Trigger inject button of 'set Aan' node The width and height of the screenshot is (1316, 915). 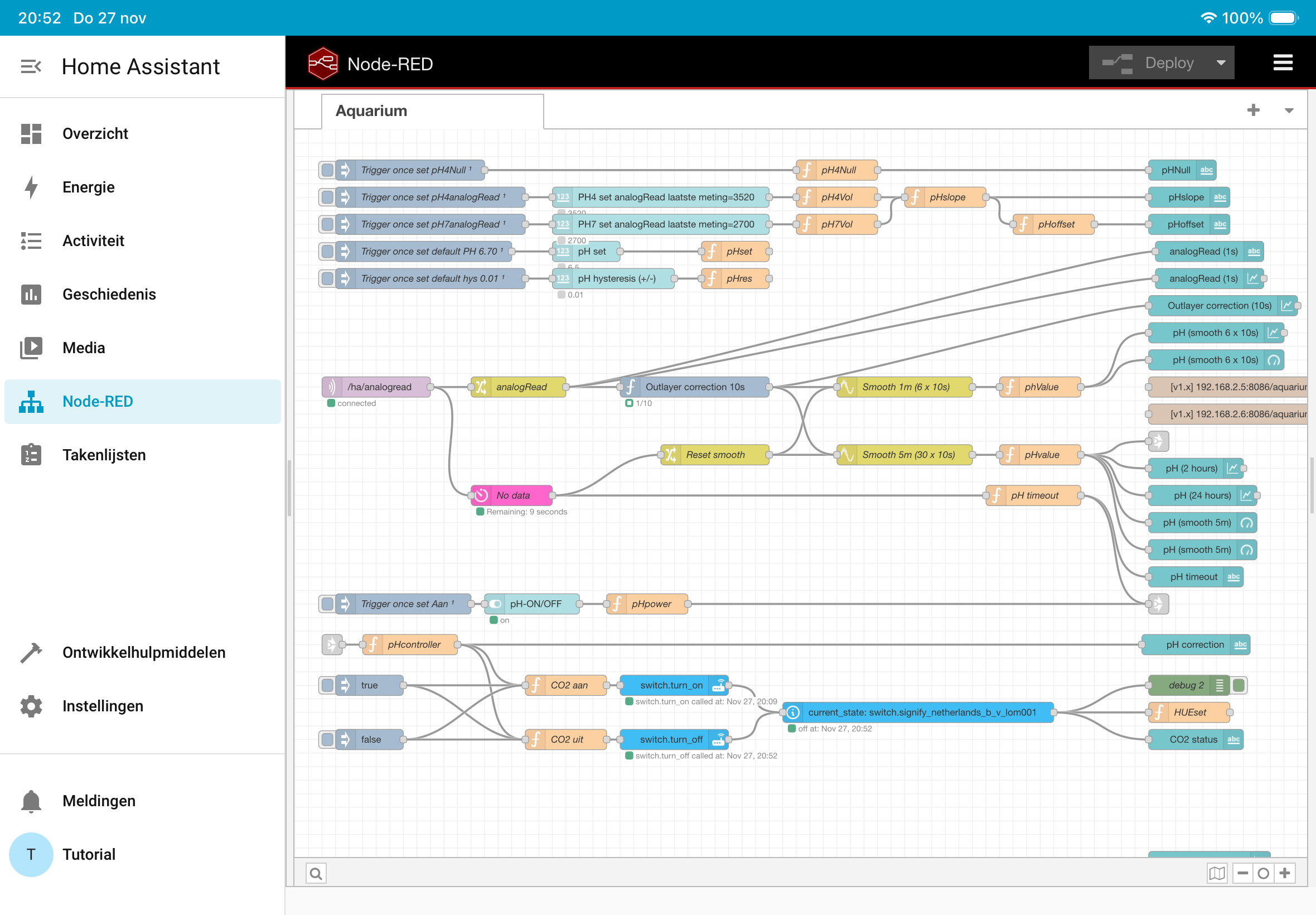coord(327,604)
